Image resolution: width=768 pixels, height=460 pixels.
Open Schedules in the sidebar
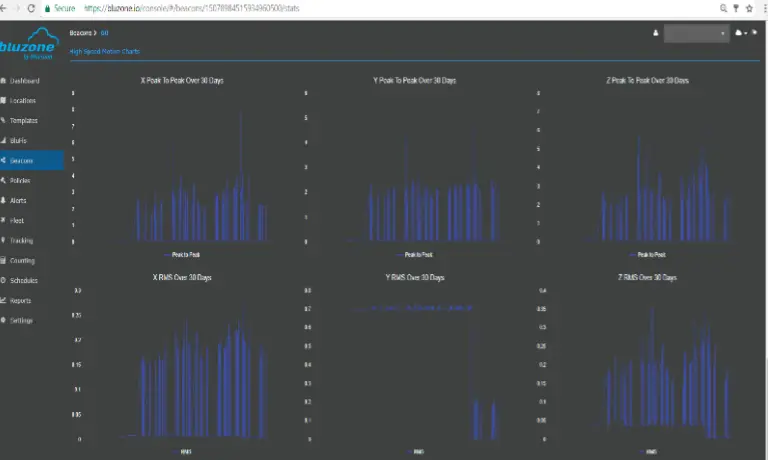click(x=24, y=281)
